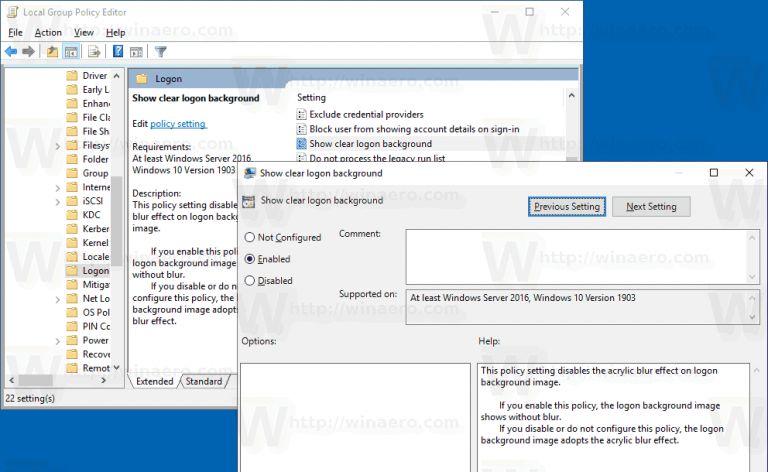The height and width of the screenshot is (472, 768).
Task: Select the Disabled radio button
Action: [x=250, y=281]
